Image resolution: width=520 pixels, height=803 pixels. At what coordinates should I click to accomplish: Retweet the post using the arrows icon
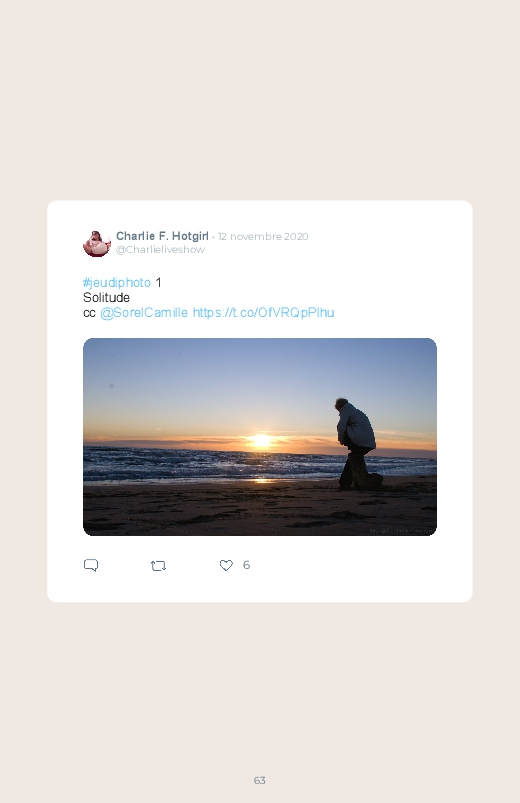158,566
